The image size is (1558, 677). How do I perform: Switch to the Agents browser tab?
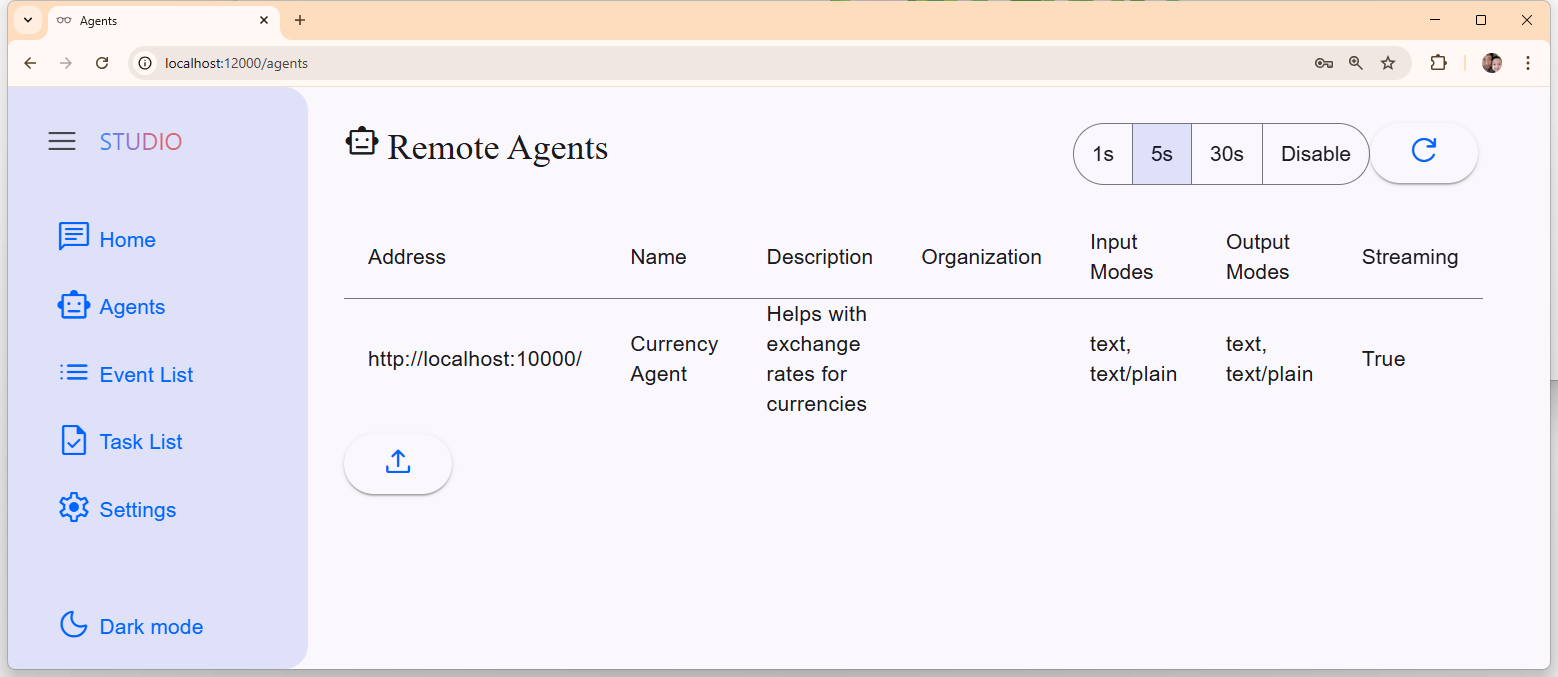pyautogui.click(x=150, y=20)
